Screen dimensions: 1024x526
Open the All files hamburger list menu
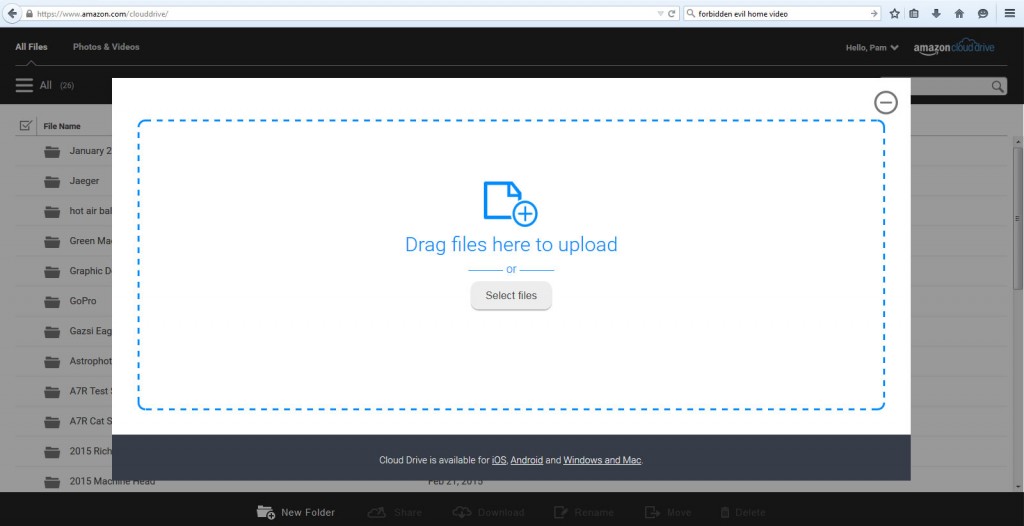(x=24, y=86)
